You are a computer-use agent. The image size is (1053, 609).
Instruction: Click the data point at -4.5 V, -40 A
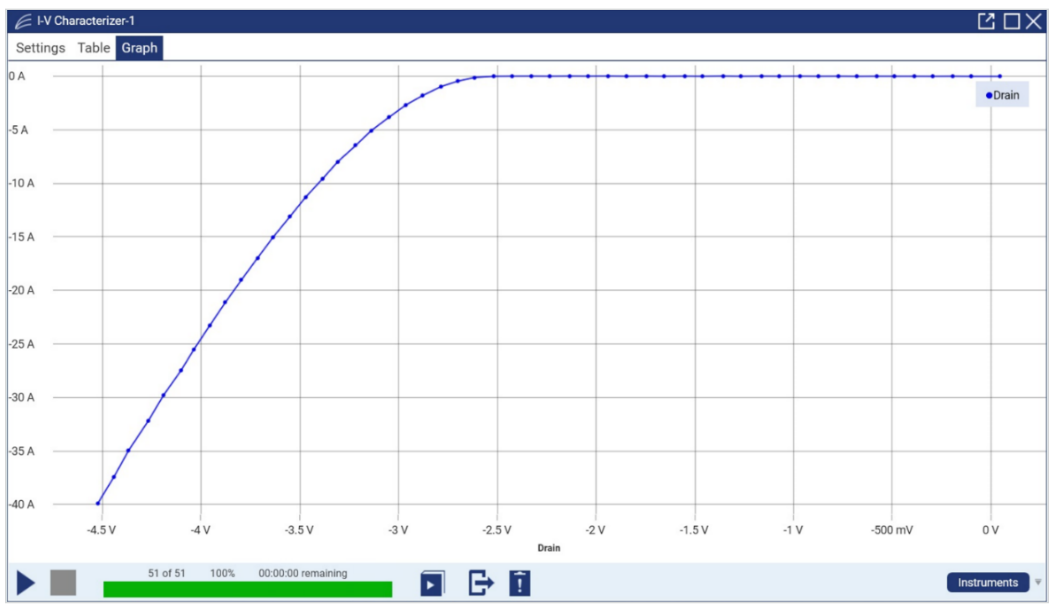(98, 503)
